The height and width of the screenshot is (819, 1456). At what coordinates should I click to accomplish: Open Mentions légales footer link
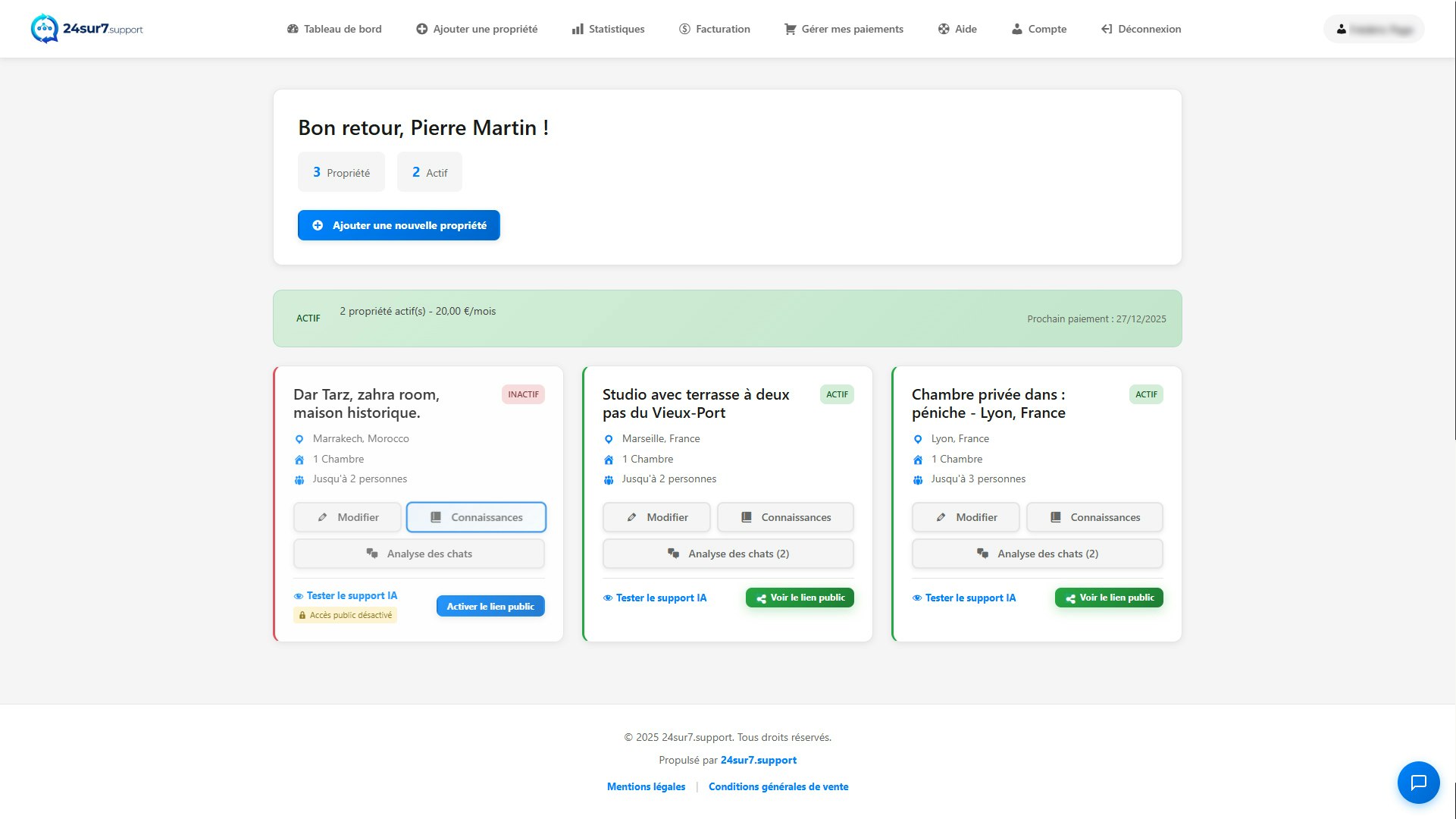click(x=646, y=786)
